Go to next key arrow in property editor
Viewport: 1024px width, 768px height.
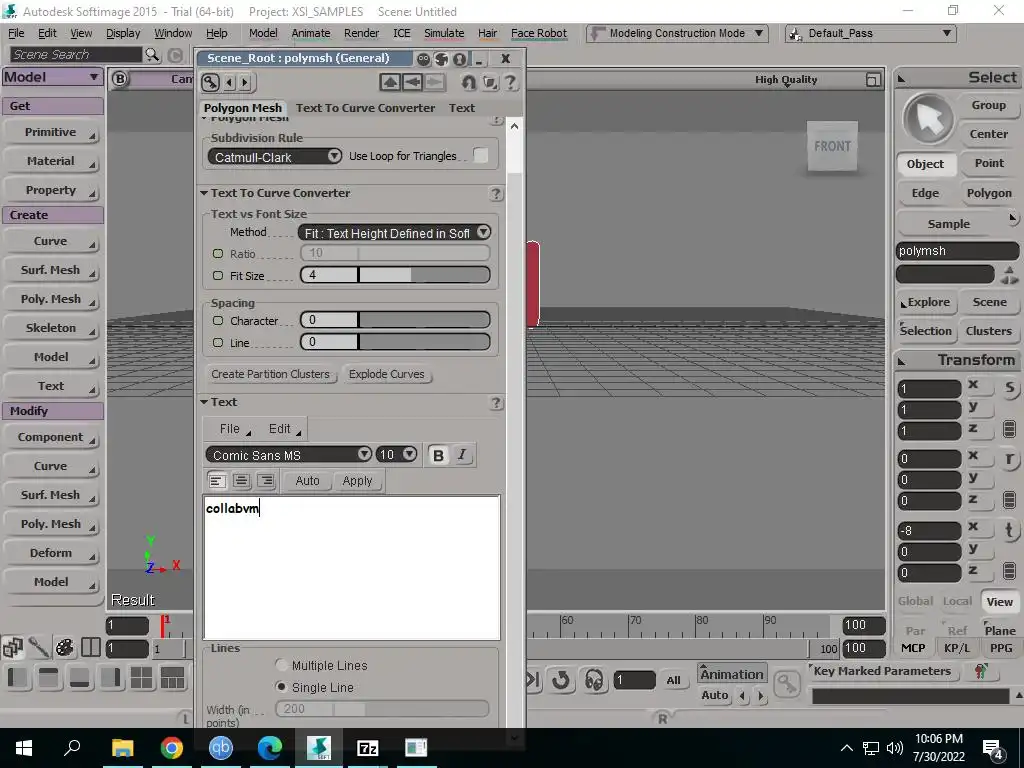[245, 82]
